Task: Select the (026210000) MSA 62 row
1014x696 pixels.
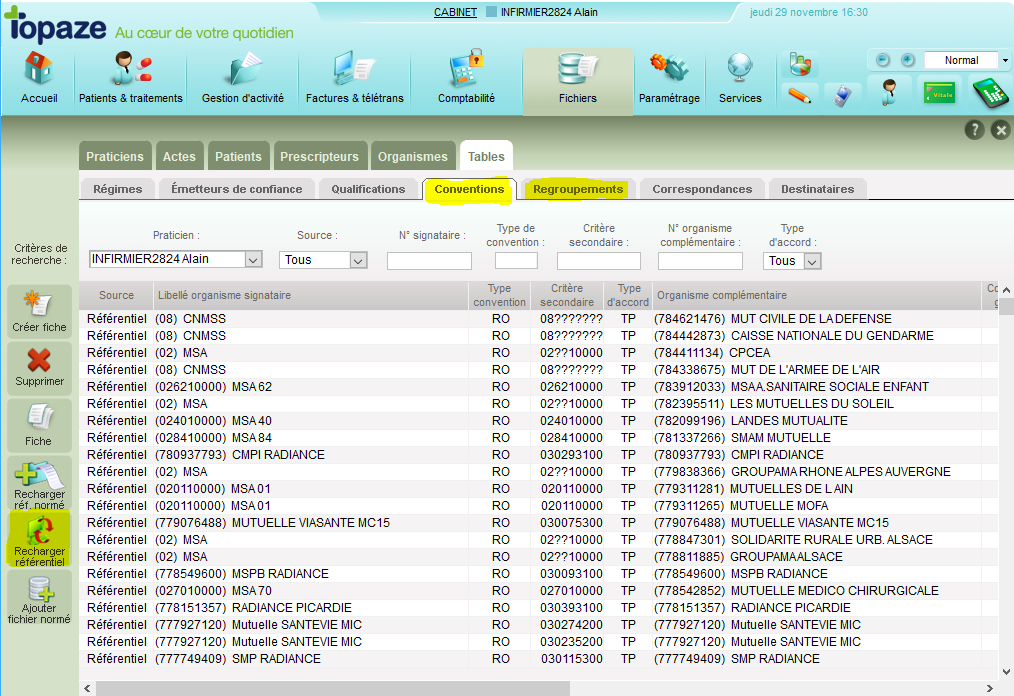Action: [539, 387]
